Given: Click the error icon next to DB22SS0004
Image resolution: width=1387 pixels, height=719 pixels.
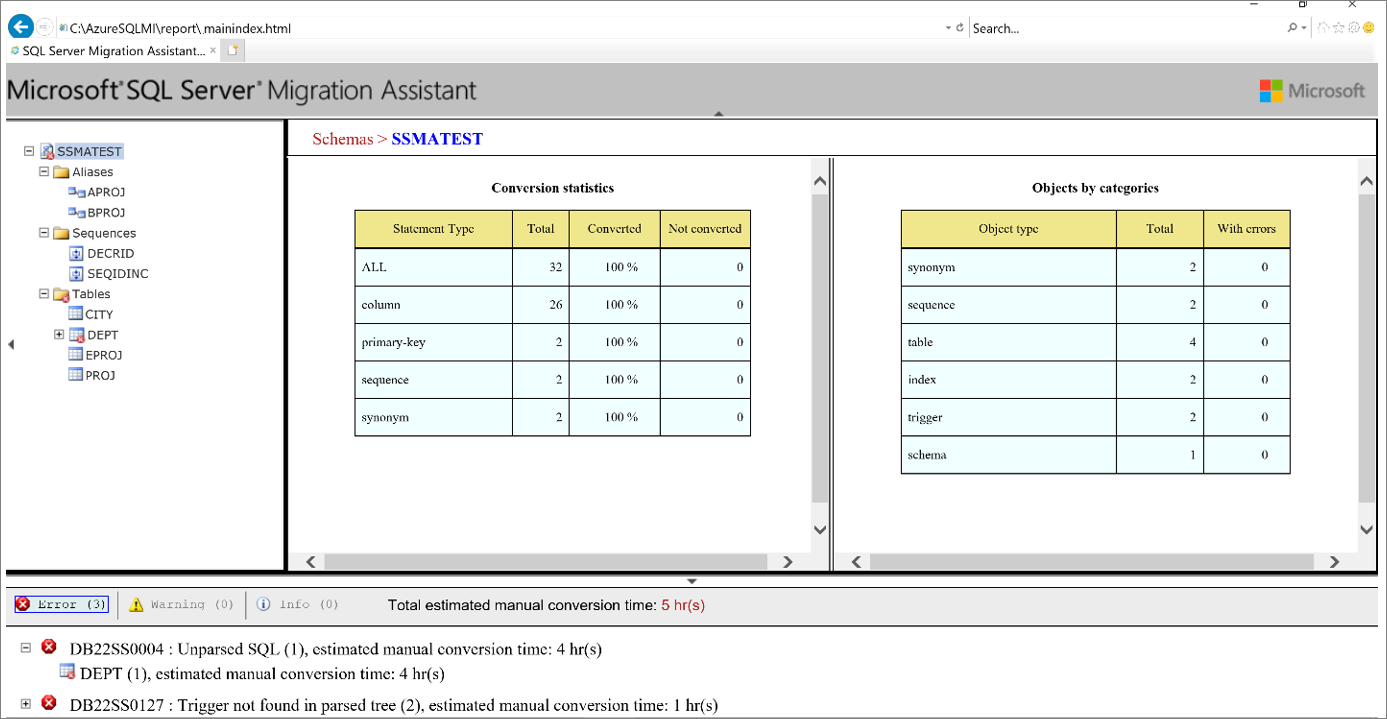Looking at the screenshot, I should click(x=47, y=647).
